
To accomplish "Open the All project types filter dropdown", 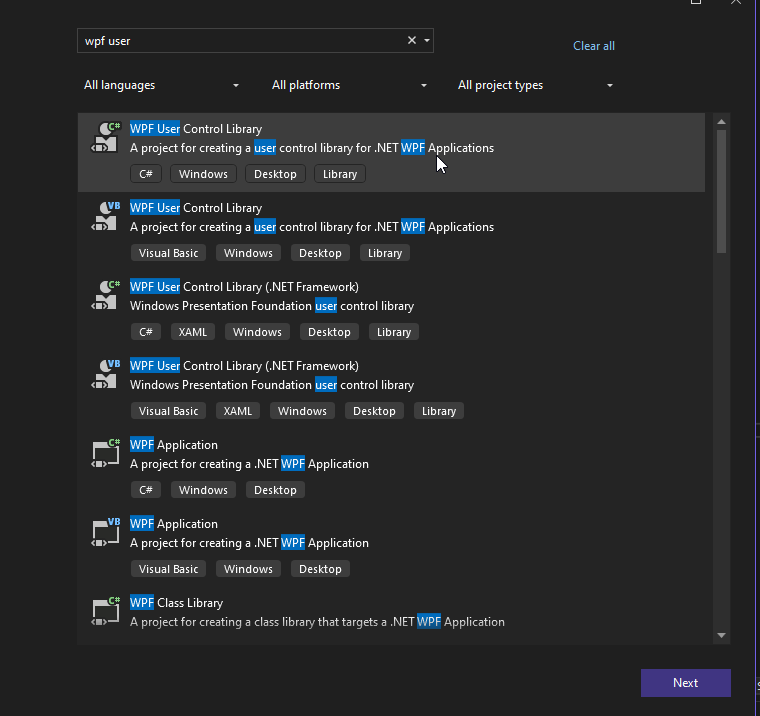I will (x=535, y=85).
